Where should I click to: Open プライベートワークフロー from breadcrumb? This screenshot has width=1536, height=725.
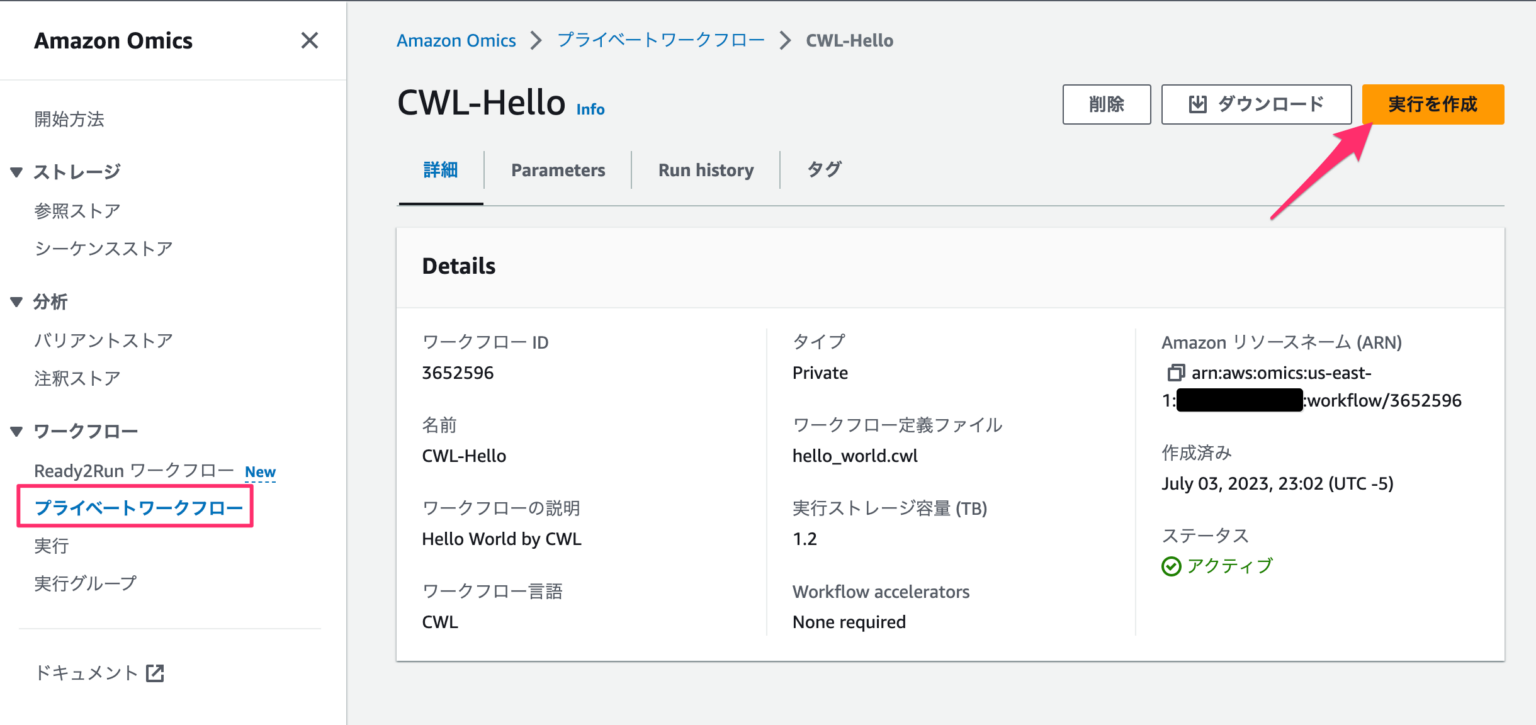pos(660,40)
